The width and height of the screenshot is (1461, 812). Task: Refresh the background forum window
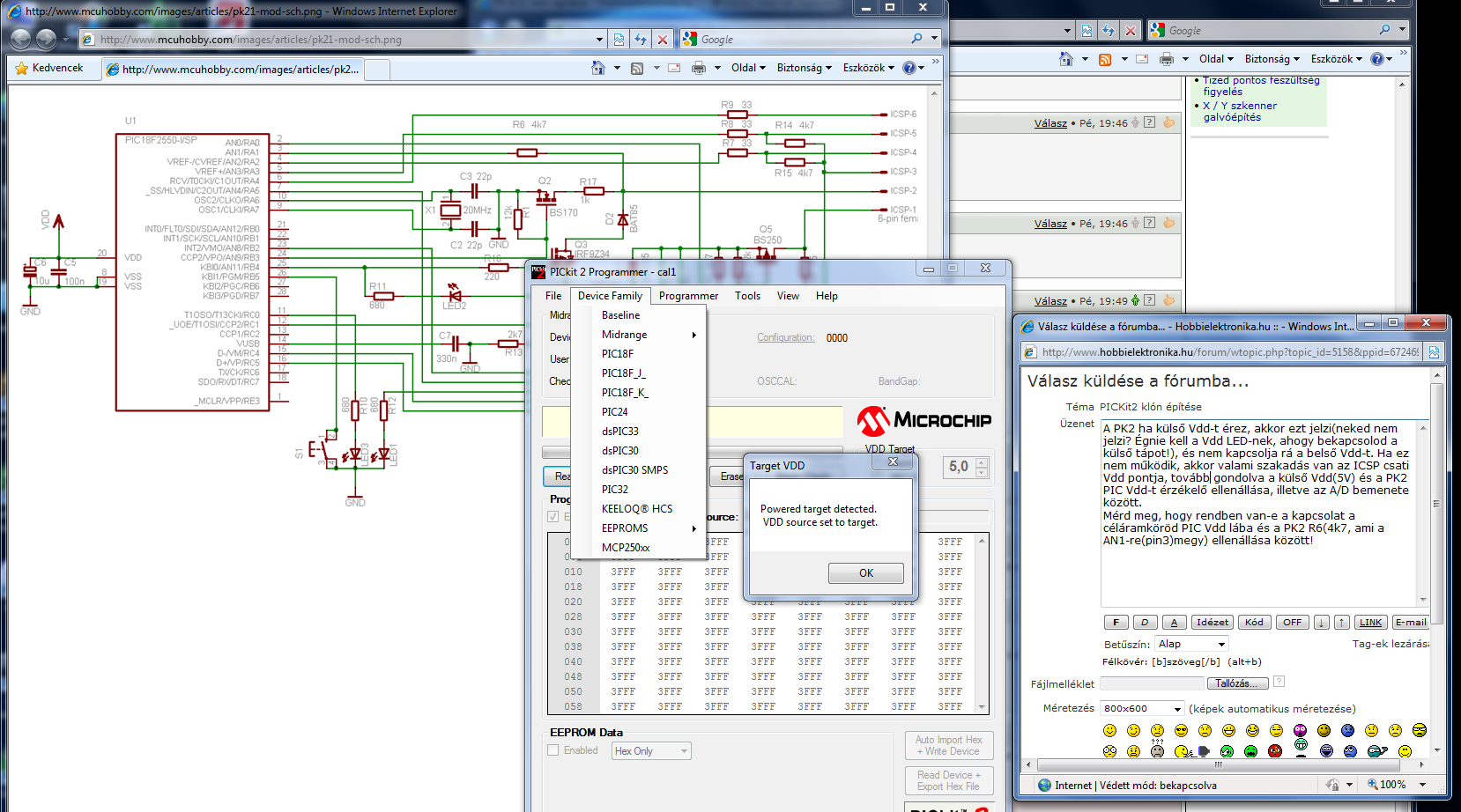tap(1109, 30)
